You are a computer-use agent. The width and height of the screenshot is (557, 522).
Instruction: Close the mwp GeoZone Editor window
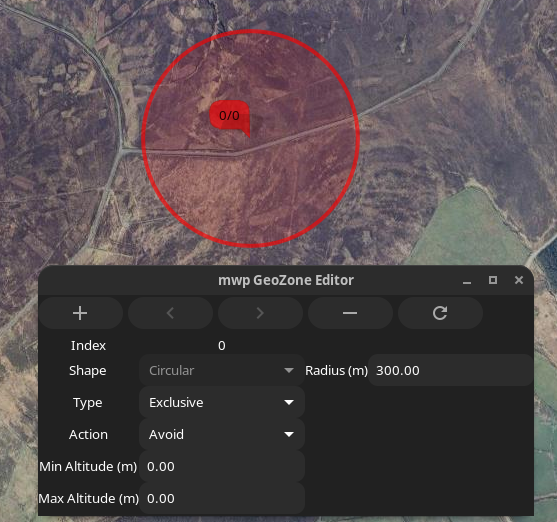pos(519,280)
